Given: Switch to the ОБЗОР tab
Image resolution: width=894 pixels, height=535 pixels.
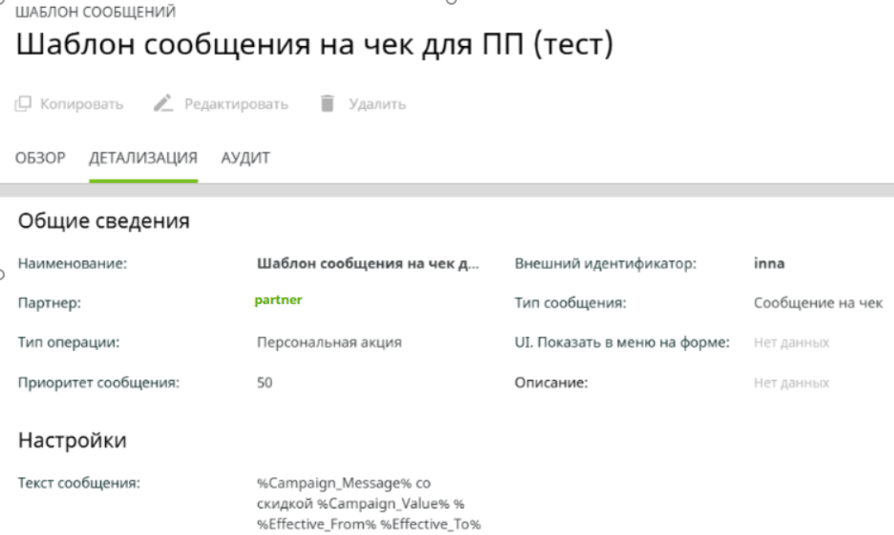Looking at the screenshot, I should [x=40, y=158].
